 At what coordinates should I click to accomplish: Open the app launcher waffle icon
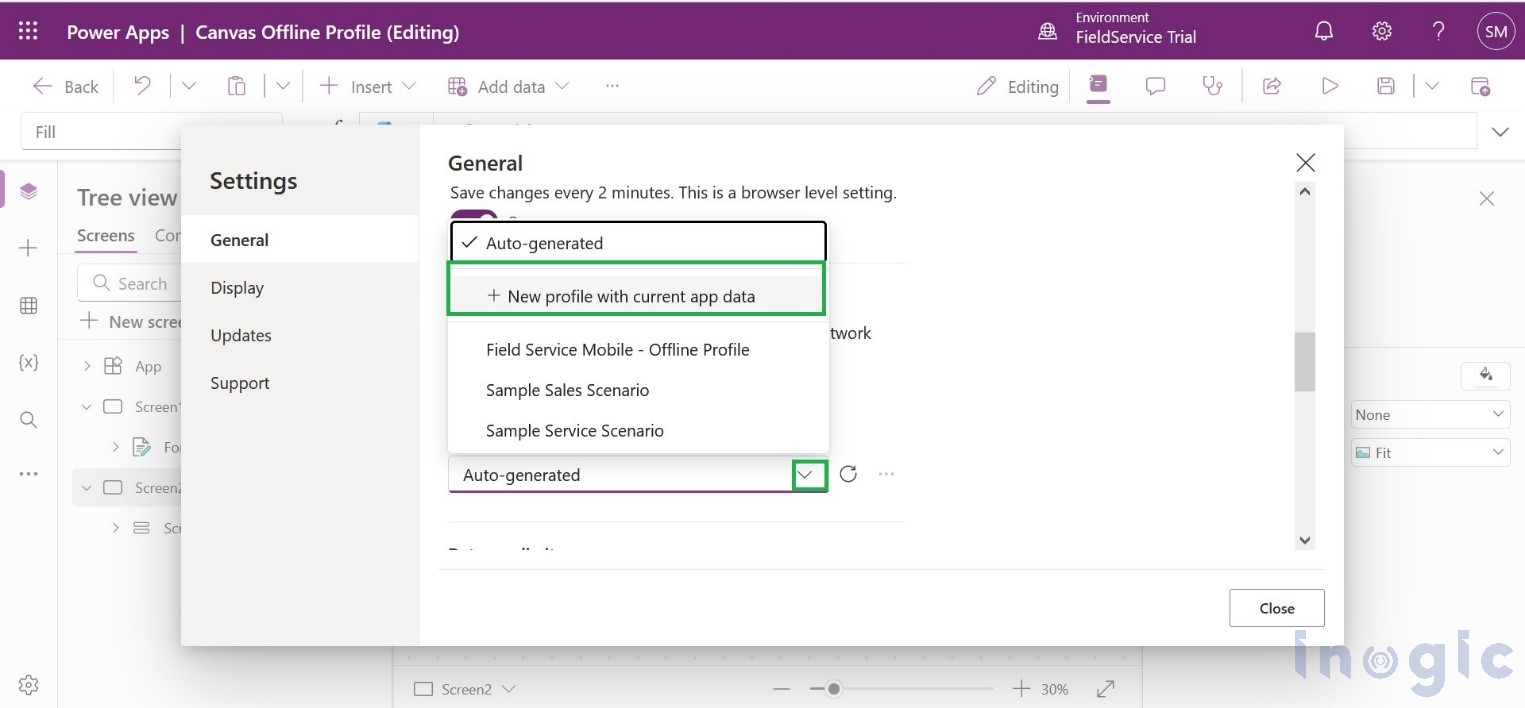pos(28,32)
